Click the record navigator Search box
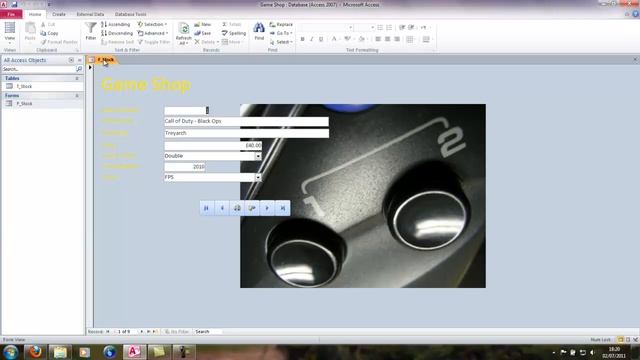 click(208, 332)
